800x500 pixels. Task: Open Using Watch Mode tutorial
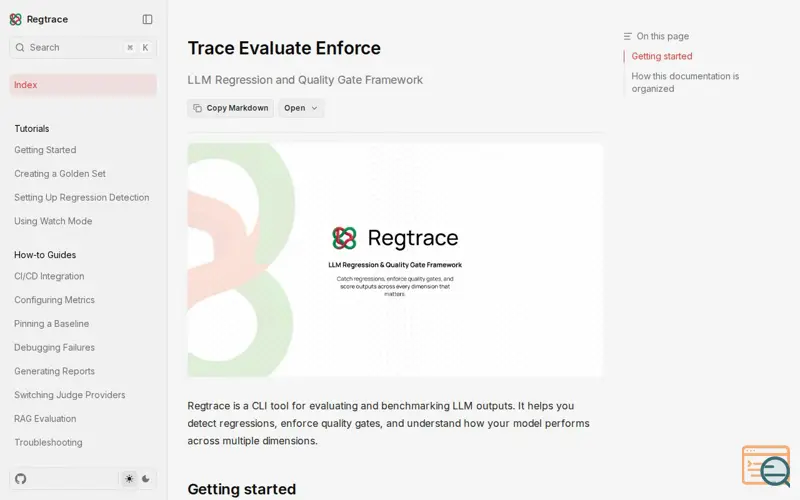(53, 221)
